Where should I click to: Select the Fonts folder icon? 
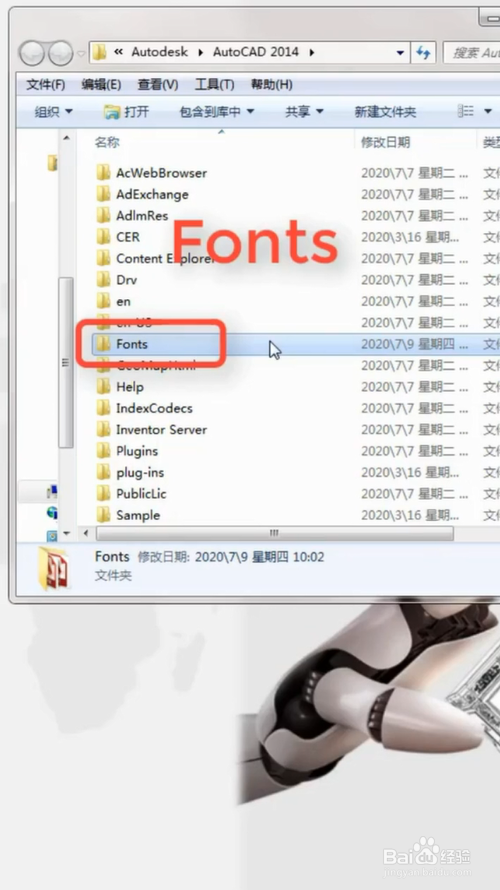(x=103, y=344)
